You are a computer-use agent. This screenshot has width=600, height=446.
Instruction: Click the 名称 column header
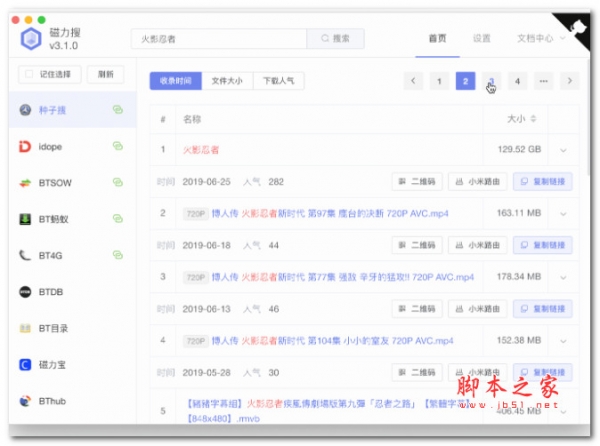pyautogui.click(x=192, y=119)
